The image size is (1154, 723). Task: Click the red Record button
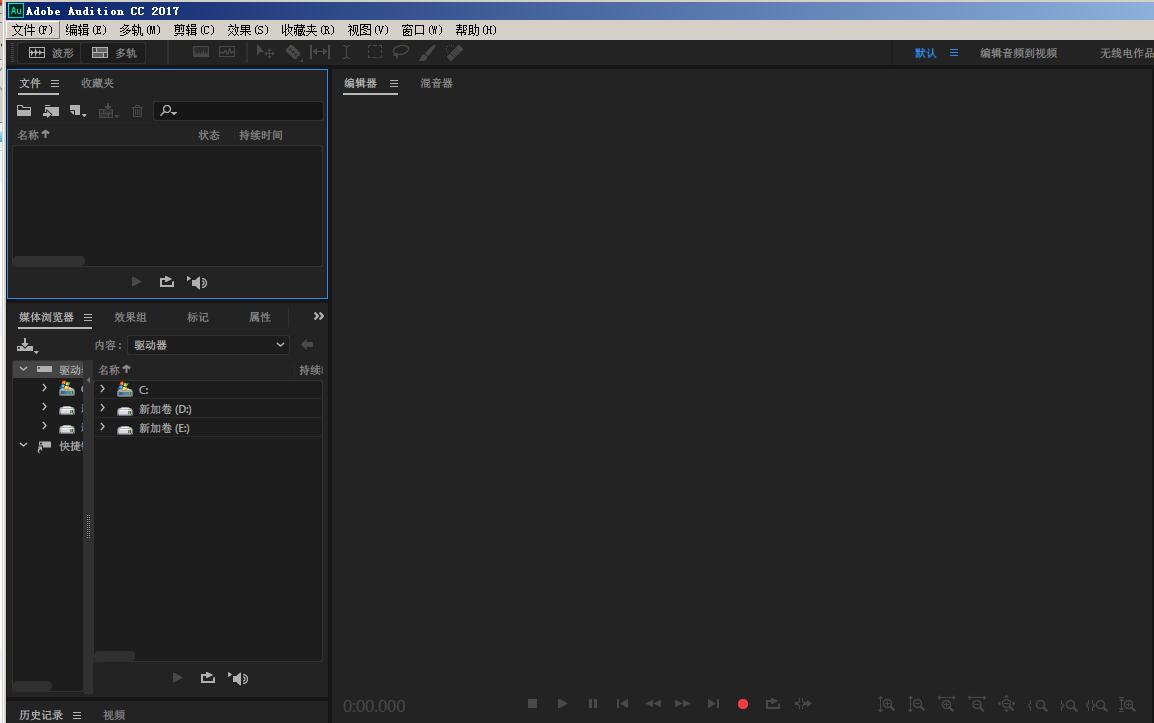(743, 704)
